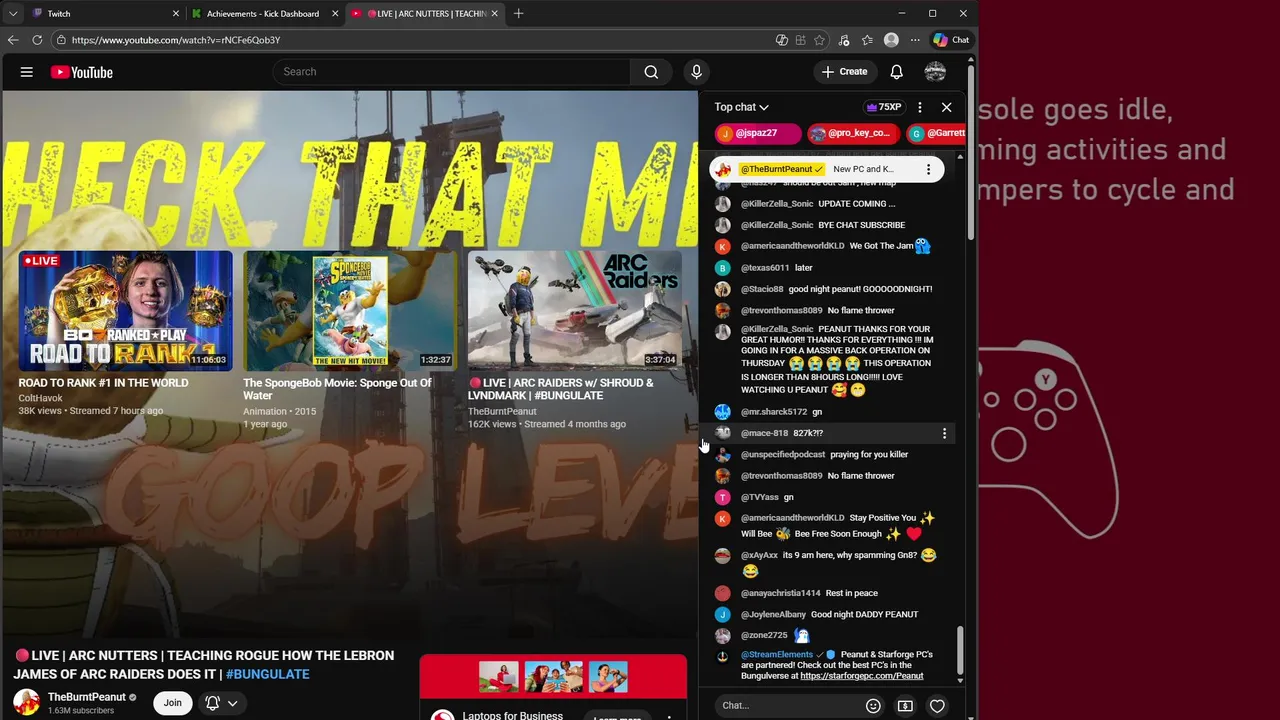Go back with browser back arrow
This screenshot has height=720, width=1280.
tap(13, 40)
